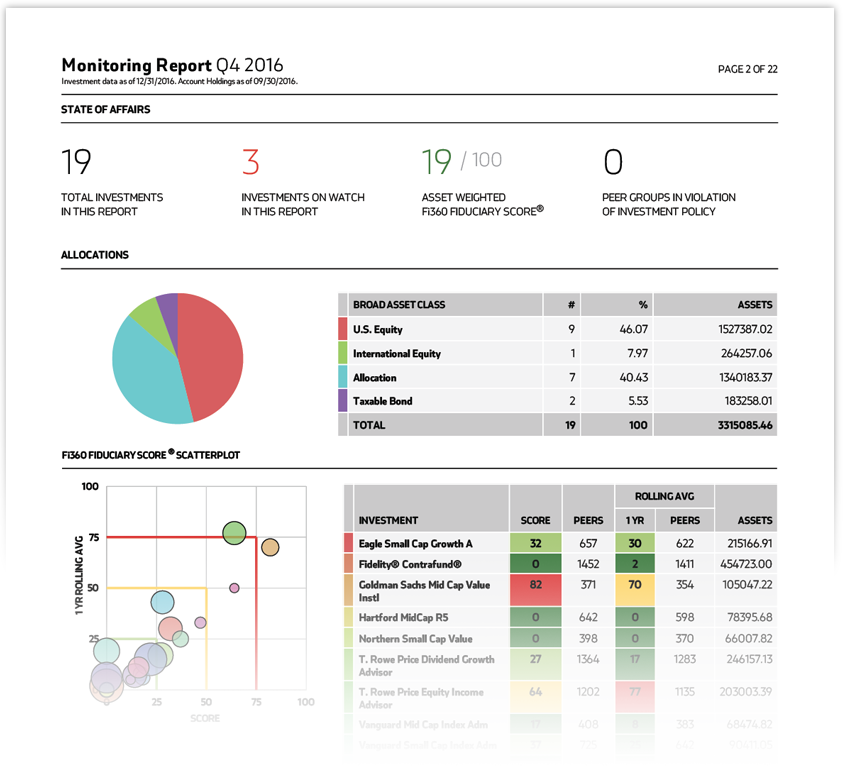
Task: Click the 'INVESTMENT' column header
Action: click(388, 520)
